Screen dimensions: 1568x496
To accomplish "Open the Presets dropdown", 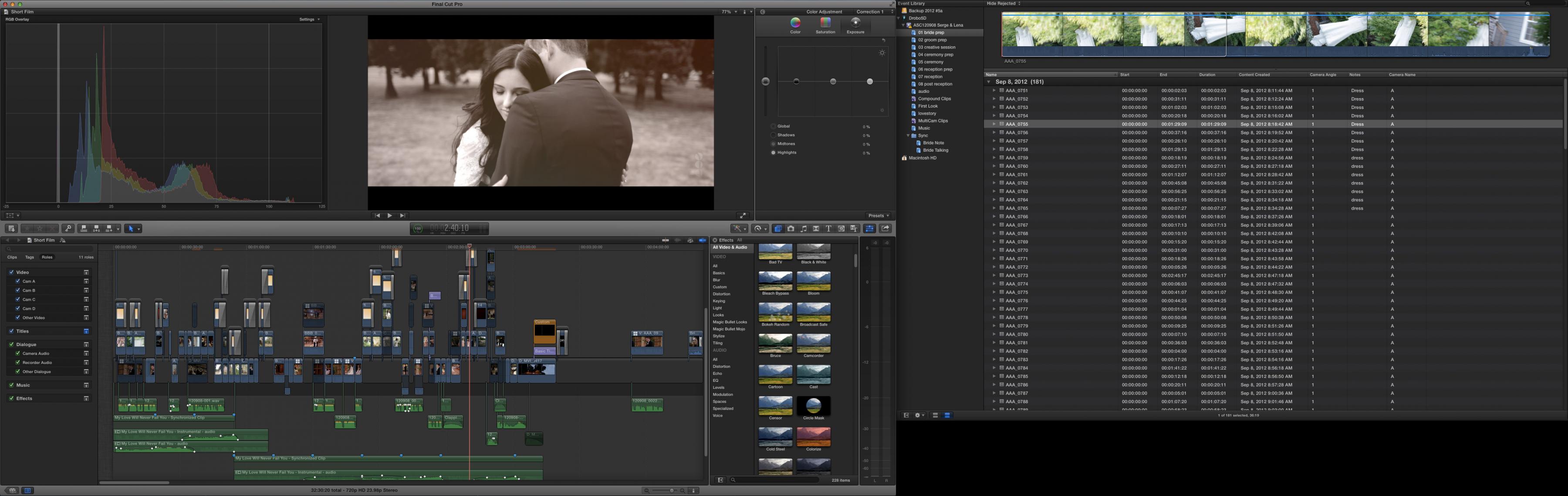I will [879, 216].
